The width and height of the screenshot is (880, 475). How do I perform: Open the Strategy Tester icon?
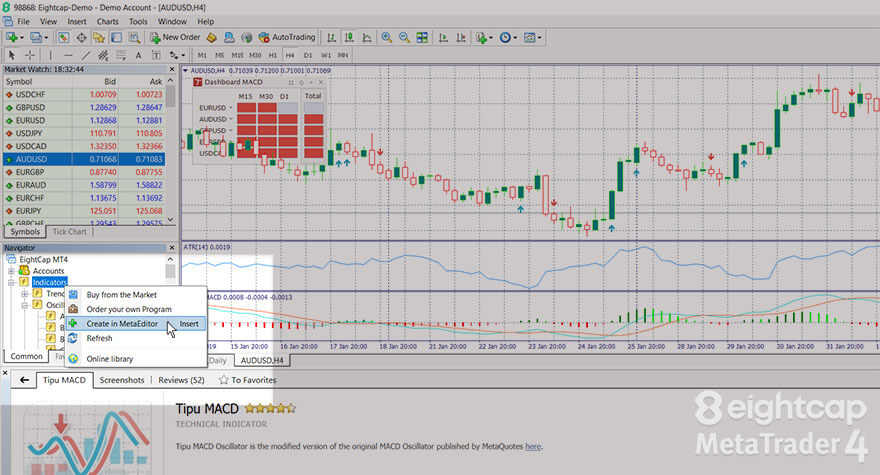[x=134, y=38]
